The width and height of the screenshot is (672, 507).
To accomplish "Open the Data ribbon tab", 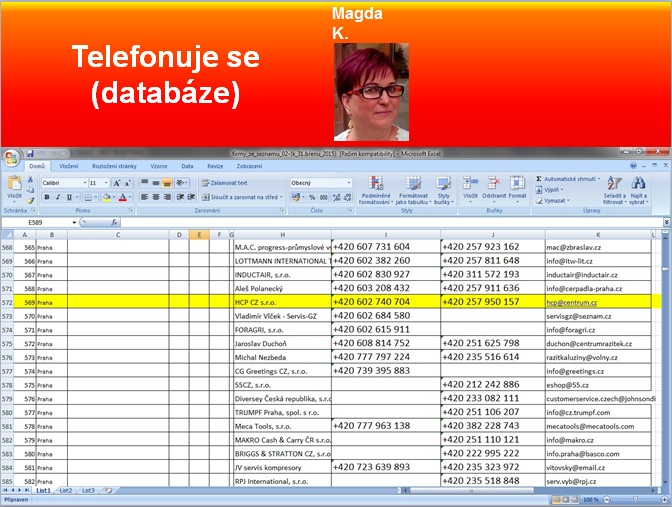I will pyautogui.click(x=187, y=166).
